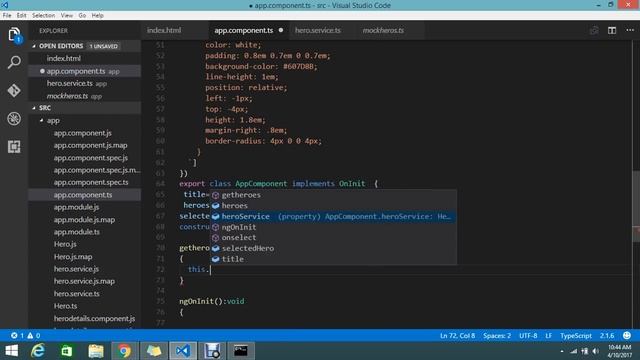640x360 pixels.
Task: Click the LF end-of-line setting
Action: [x=549, y=336]
